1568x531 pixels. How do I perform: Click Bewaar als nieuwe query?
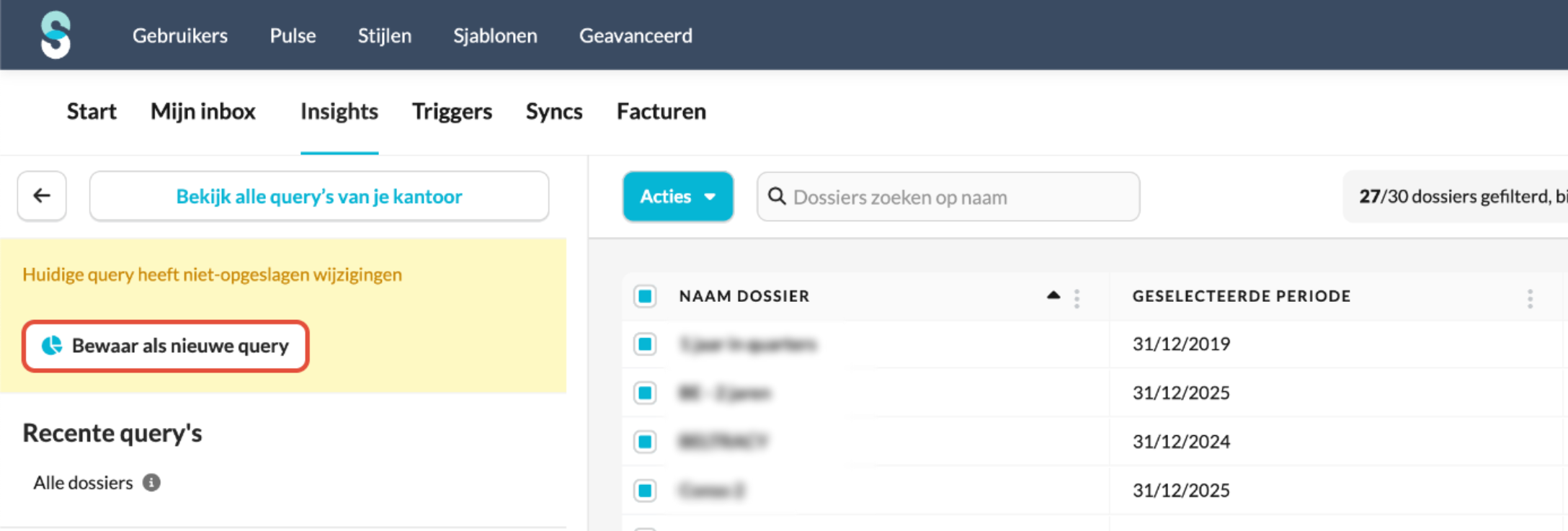point(166,346)
